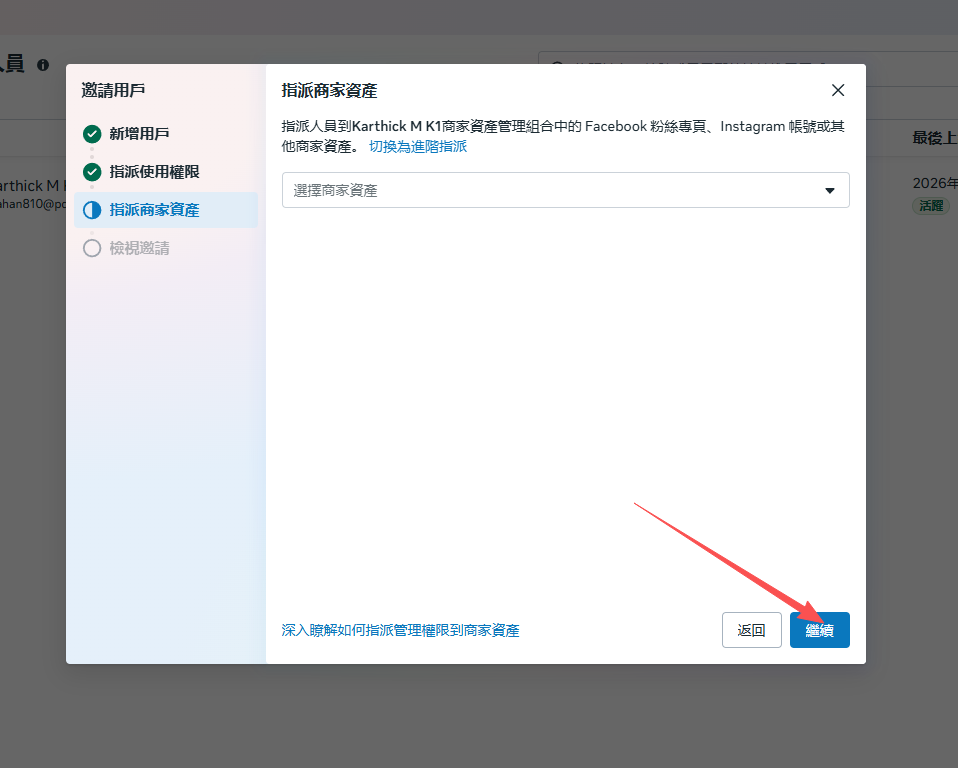Open the 切換為進階指派 link

pos(418,146)
